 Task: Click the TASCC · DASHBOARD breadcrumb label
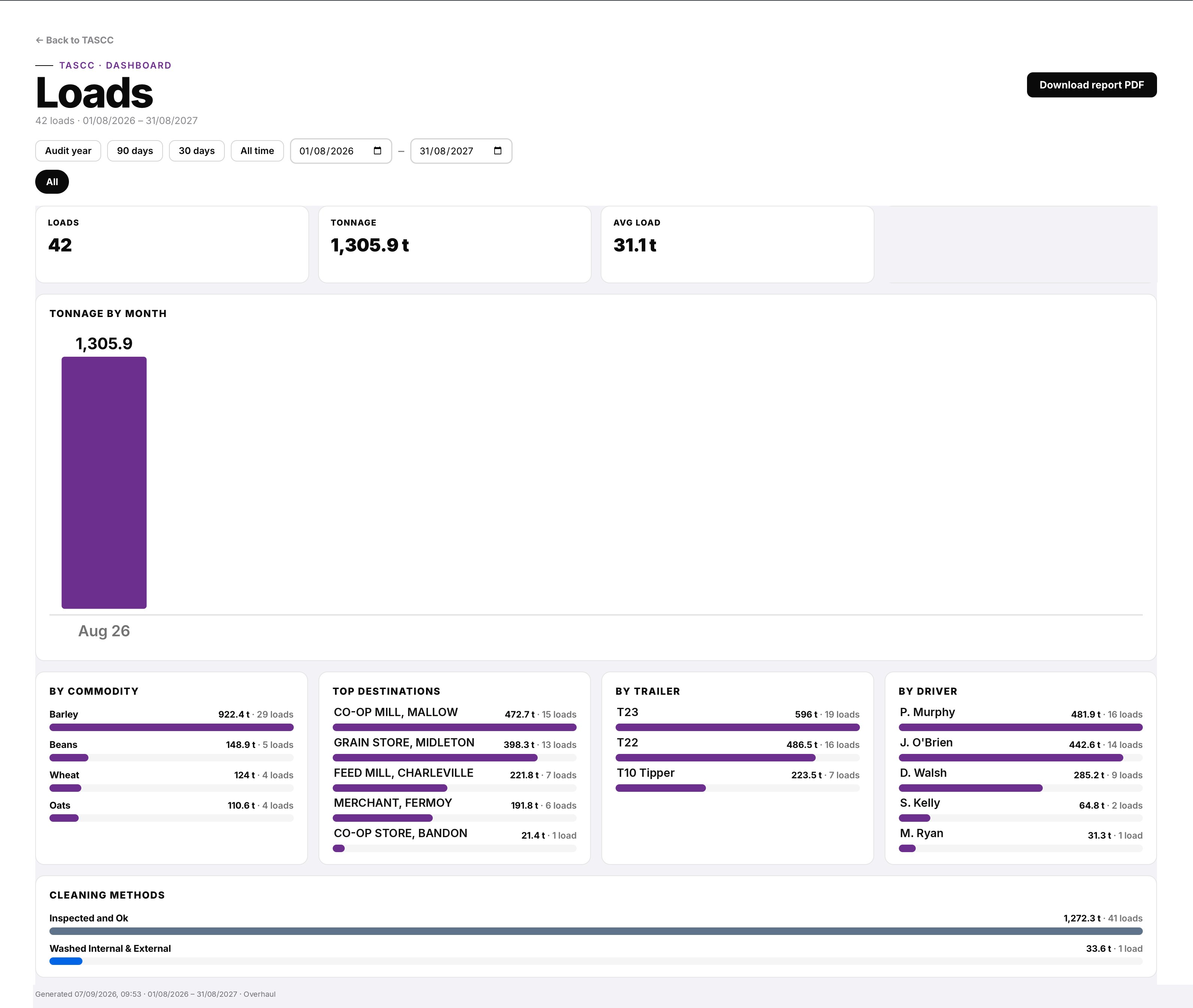pyautogui.click(x=115, y=65)
